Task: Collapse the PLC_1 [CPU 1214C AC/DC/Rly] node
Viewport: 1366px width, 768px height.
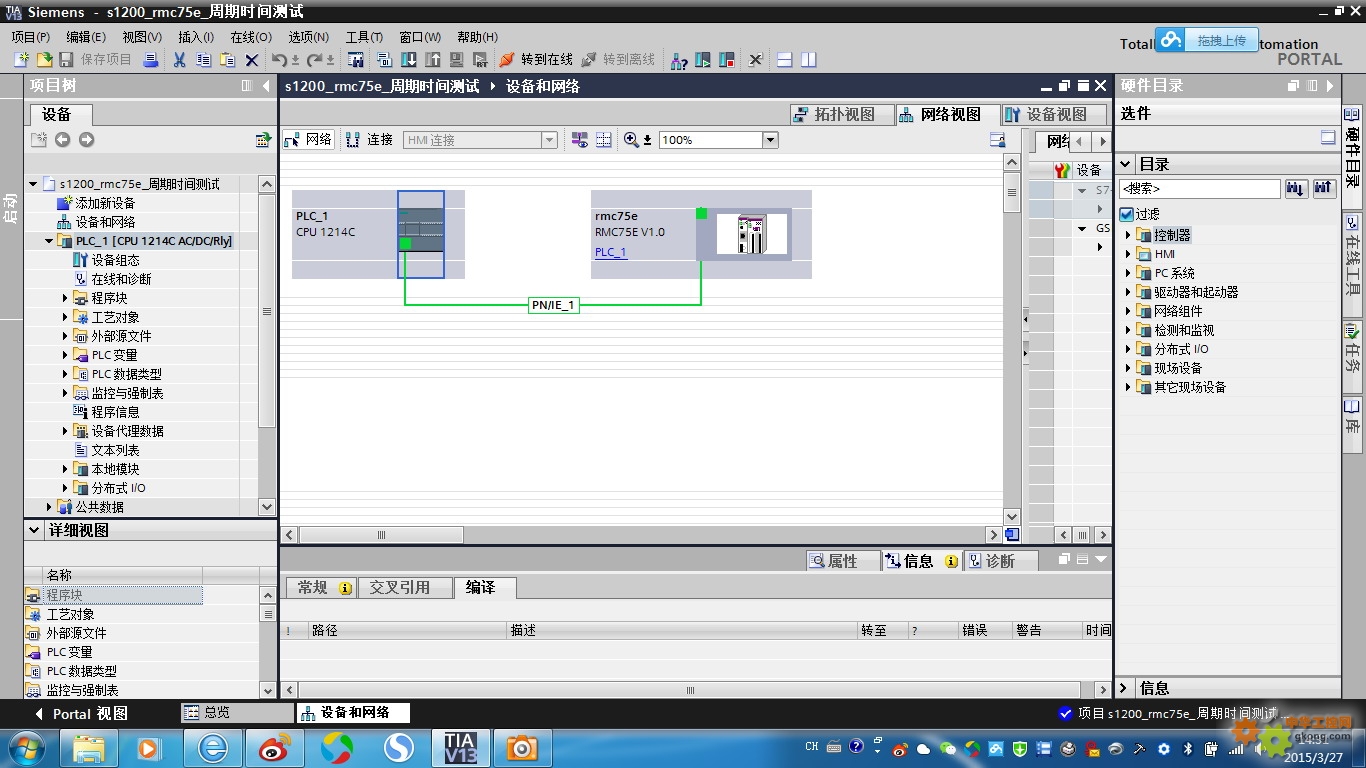Action: (x=49, y=241)
